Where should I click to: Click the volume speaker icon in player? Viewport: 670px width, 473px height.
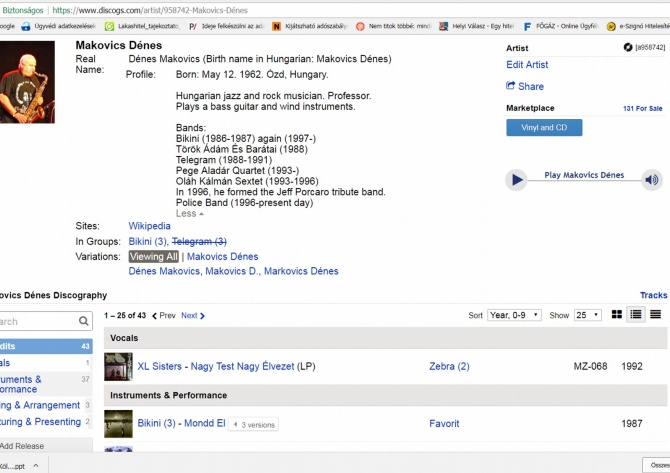tap(652, 180)
